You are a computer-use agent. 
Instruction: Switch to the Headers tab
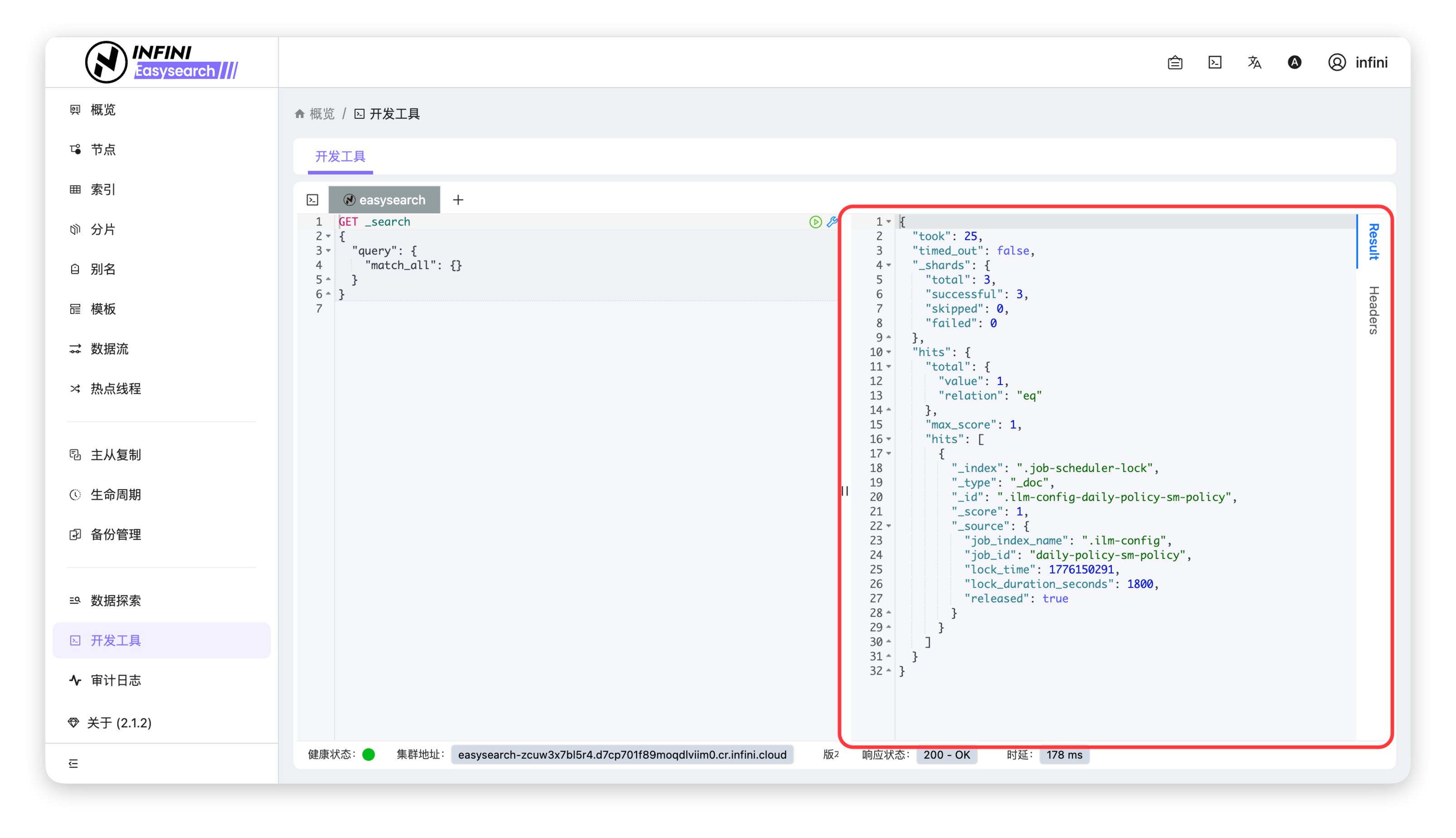click(1374, 310)
